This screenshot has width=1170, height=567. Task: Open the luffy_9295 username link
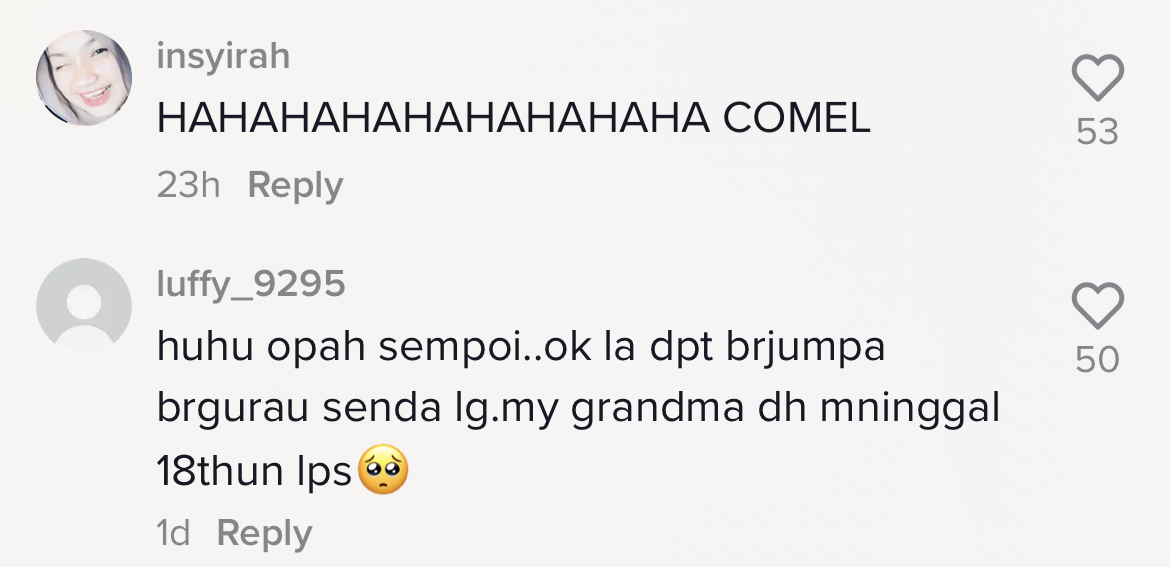pos(251,285)
